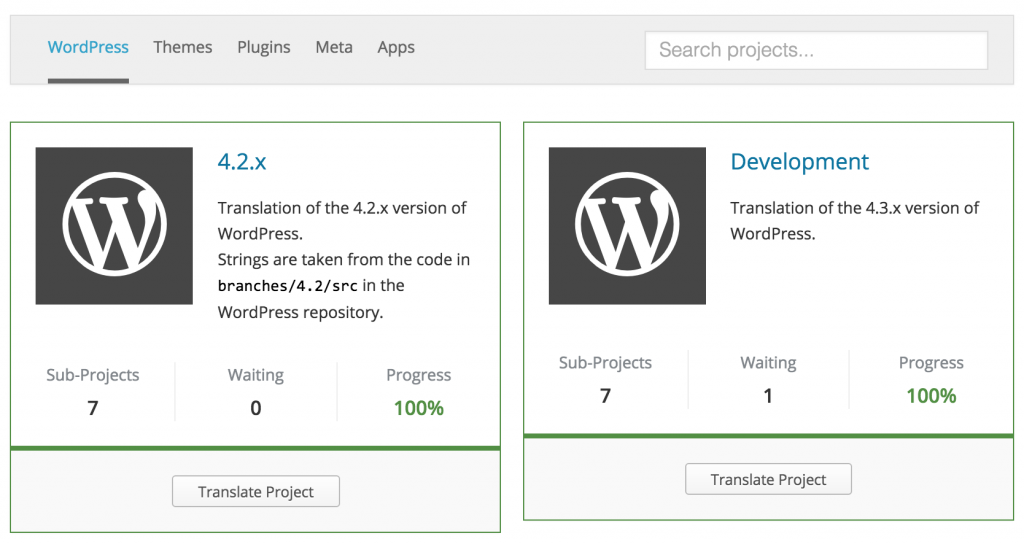
Task: Click the Waiting label on the Development card
Action: point(768,362)
